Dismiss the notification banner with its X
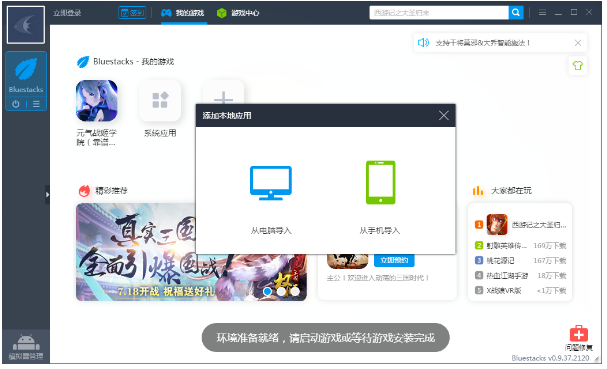Image resolution: width=607 pixels, height=369 pixels. click(x=578, y=43)
